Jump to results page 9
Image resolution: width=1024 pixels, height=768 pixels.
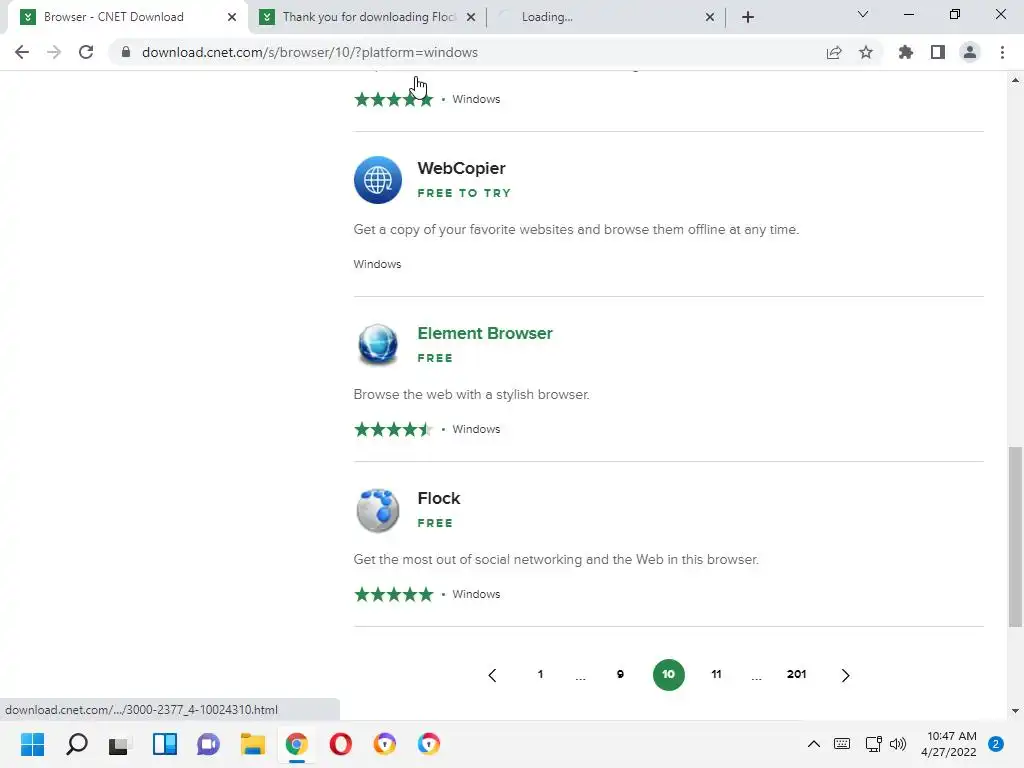[620, 674]
